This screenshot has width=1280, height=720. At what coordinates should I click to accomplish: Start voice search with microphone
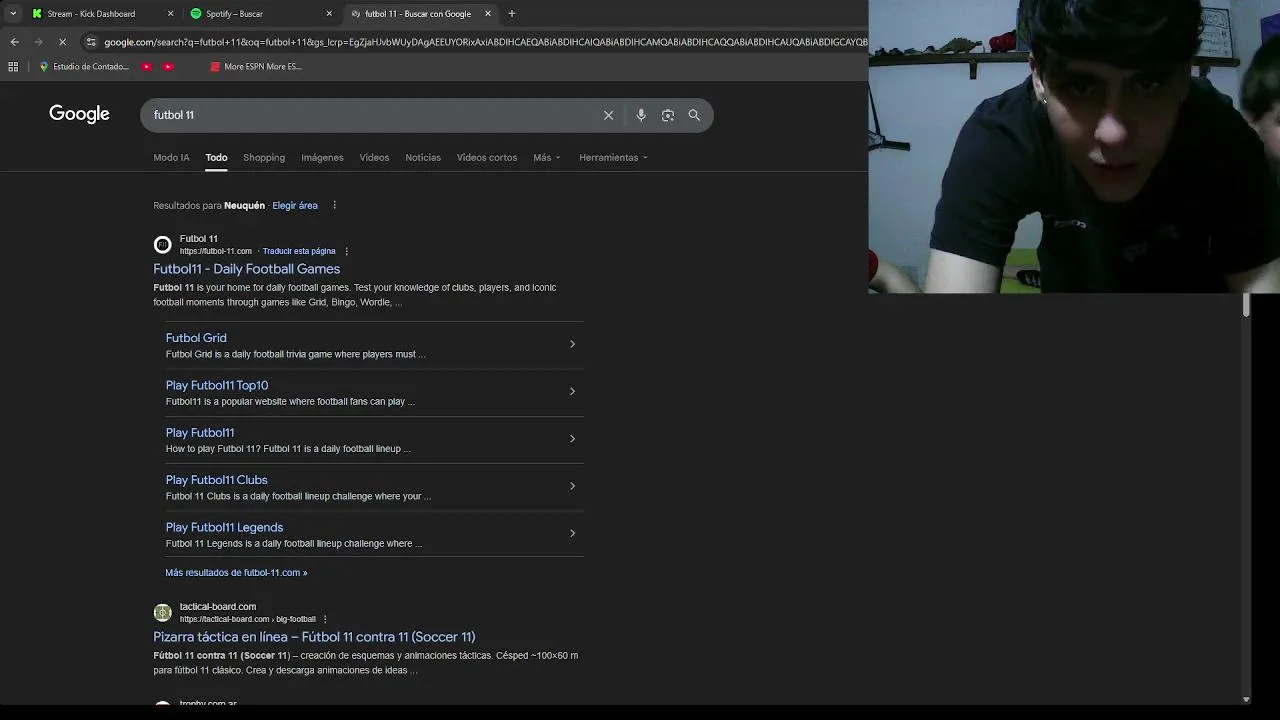coord(641,115)
